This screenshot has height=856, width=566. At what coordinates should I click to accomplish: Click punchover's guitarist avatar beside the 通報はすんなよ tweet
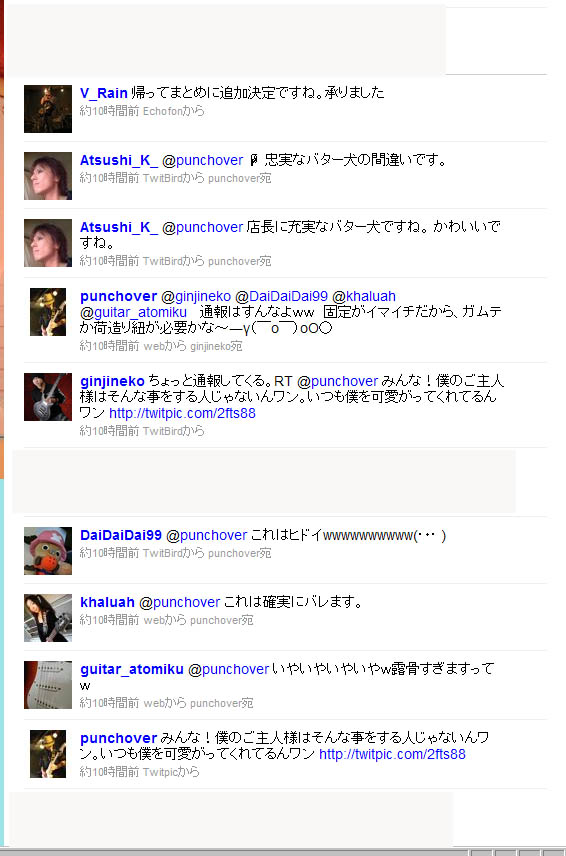point(48,312)
